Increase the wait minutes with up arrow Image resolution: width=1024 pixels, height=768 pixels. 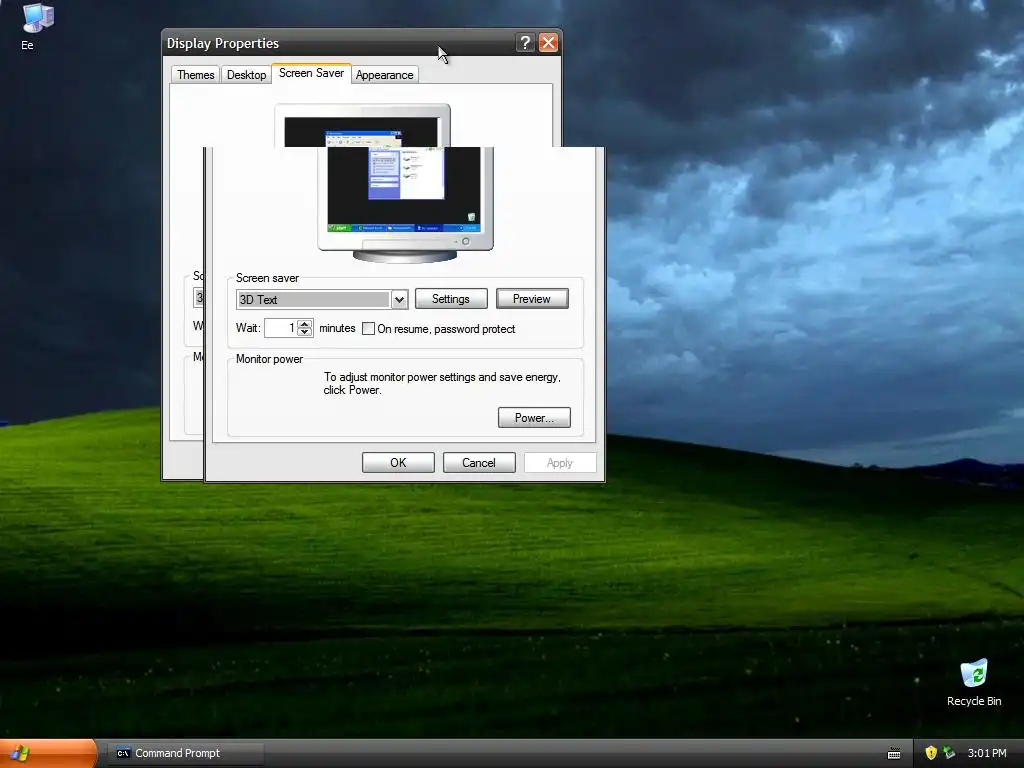coord(304,323)
